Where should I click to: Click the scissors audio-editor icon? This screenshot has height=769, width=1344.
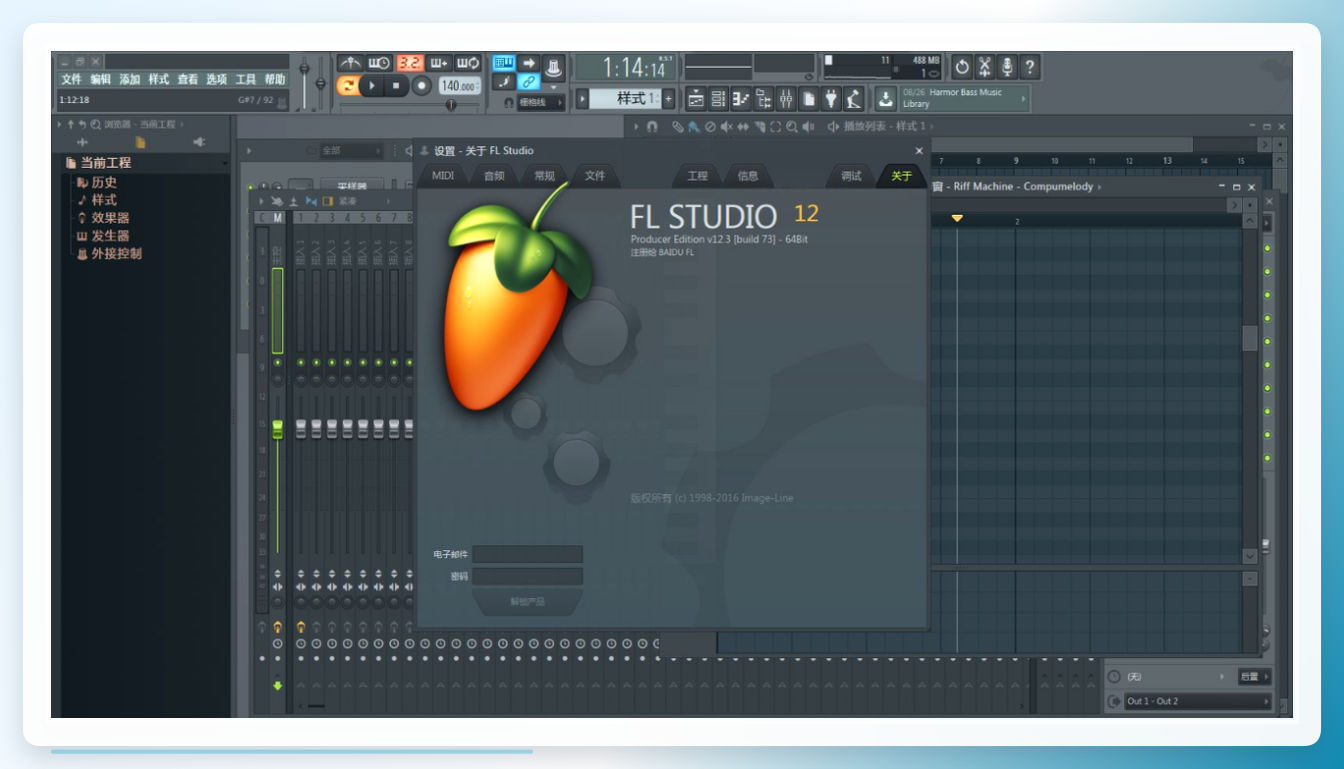coord(985,67)
